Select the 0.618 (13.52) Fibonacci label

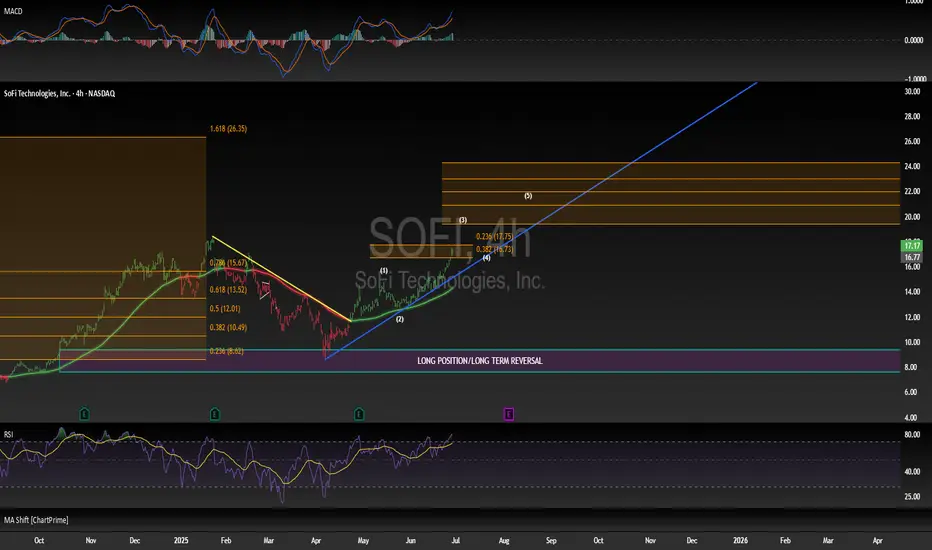click(228, 290)
